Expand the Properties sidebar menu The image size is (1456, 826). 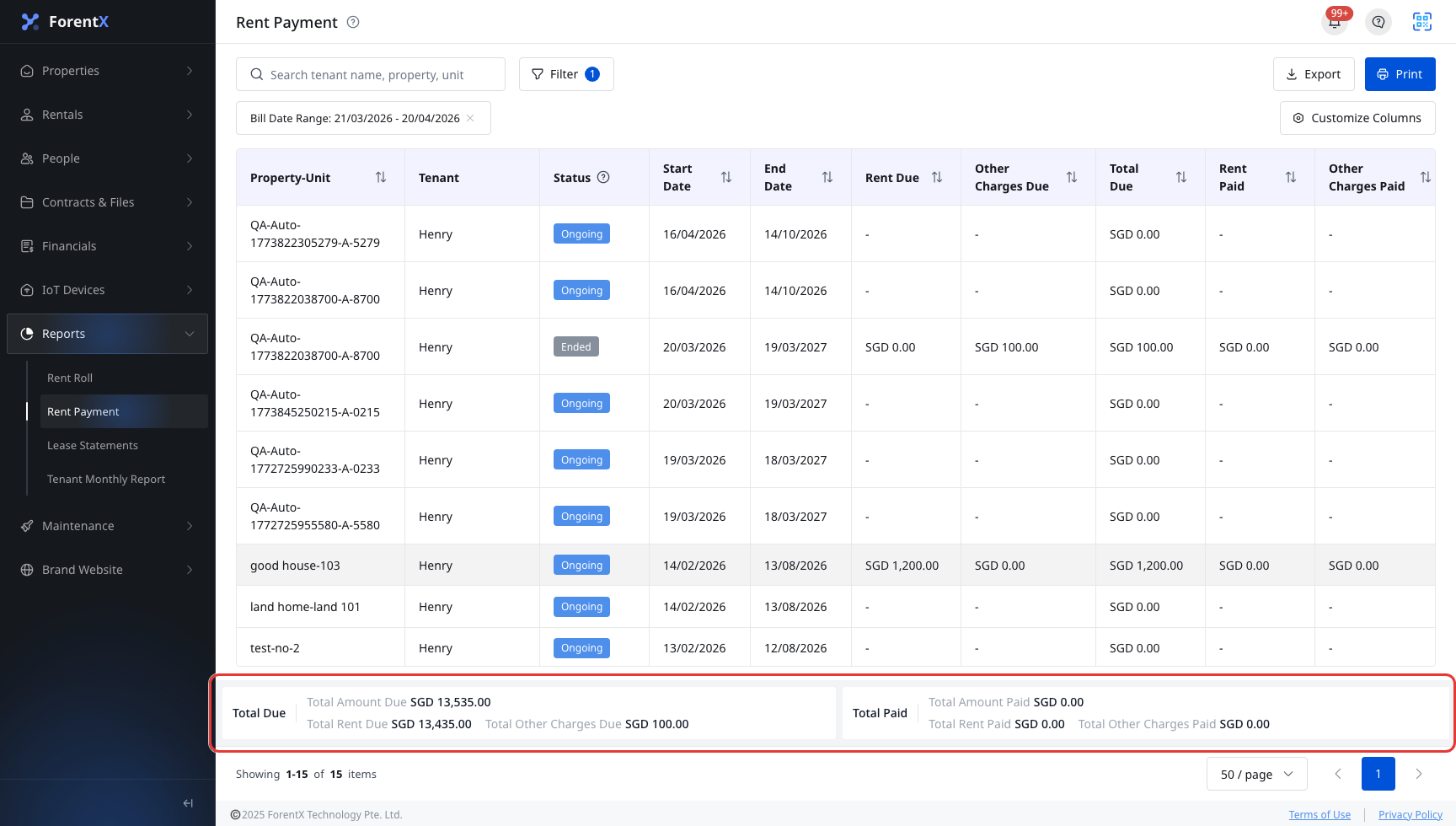107,71
